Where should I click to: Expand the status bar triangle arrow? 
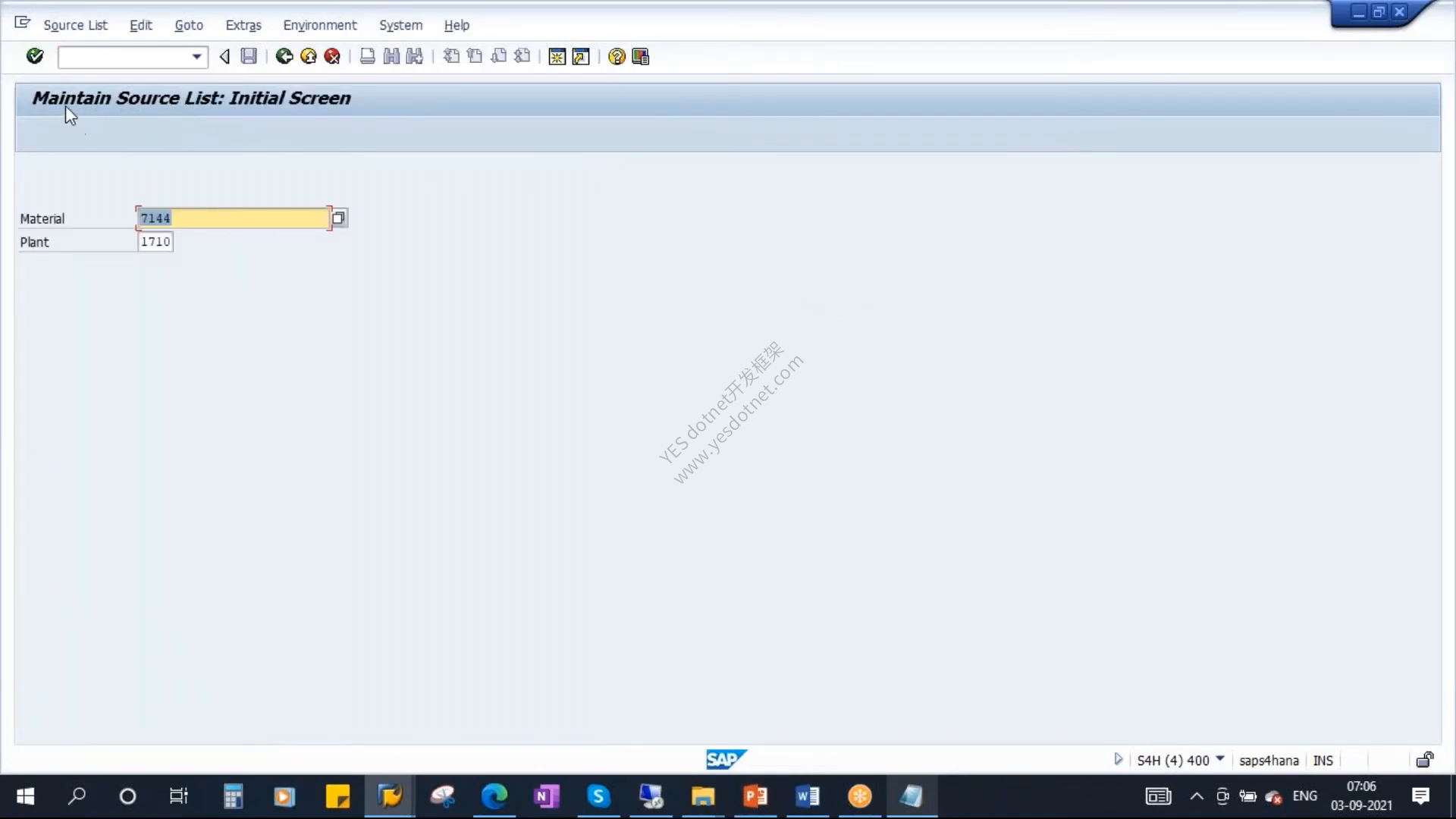point(1118,759)
